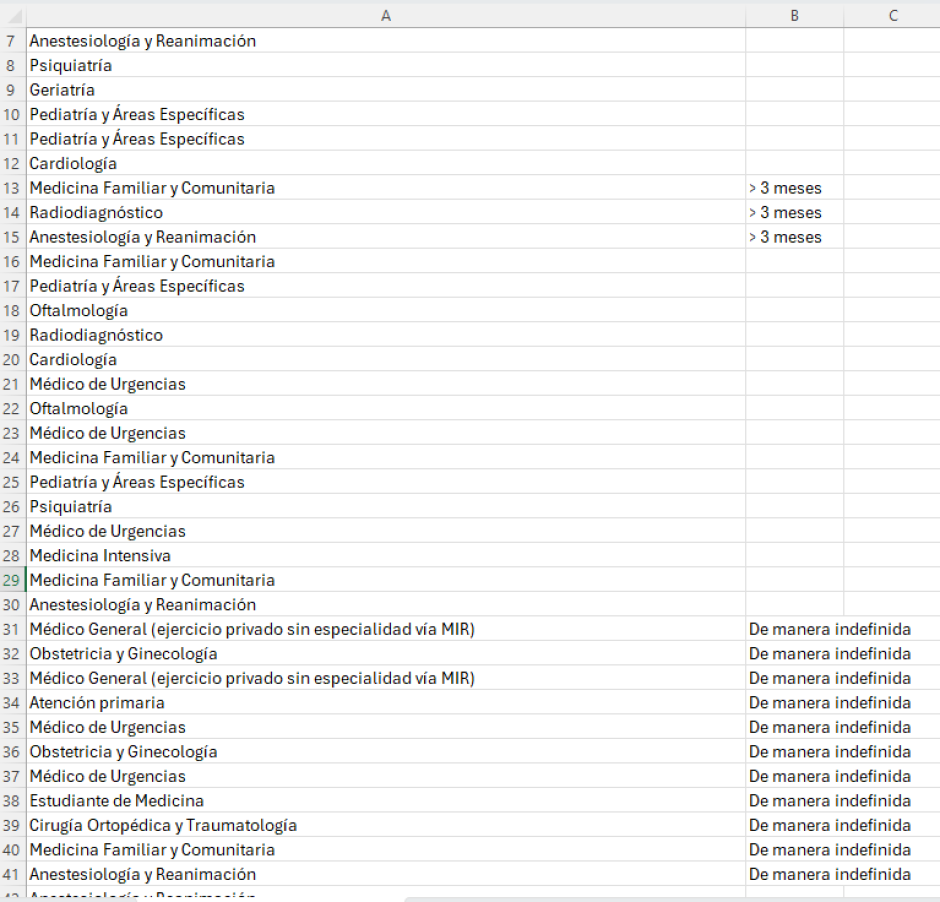Click 'De manera indefinida' in row 32
This screenshot has width=940, height=902.
pos(830,654)
